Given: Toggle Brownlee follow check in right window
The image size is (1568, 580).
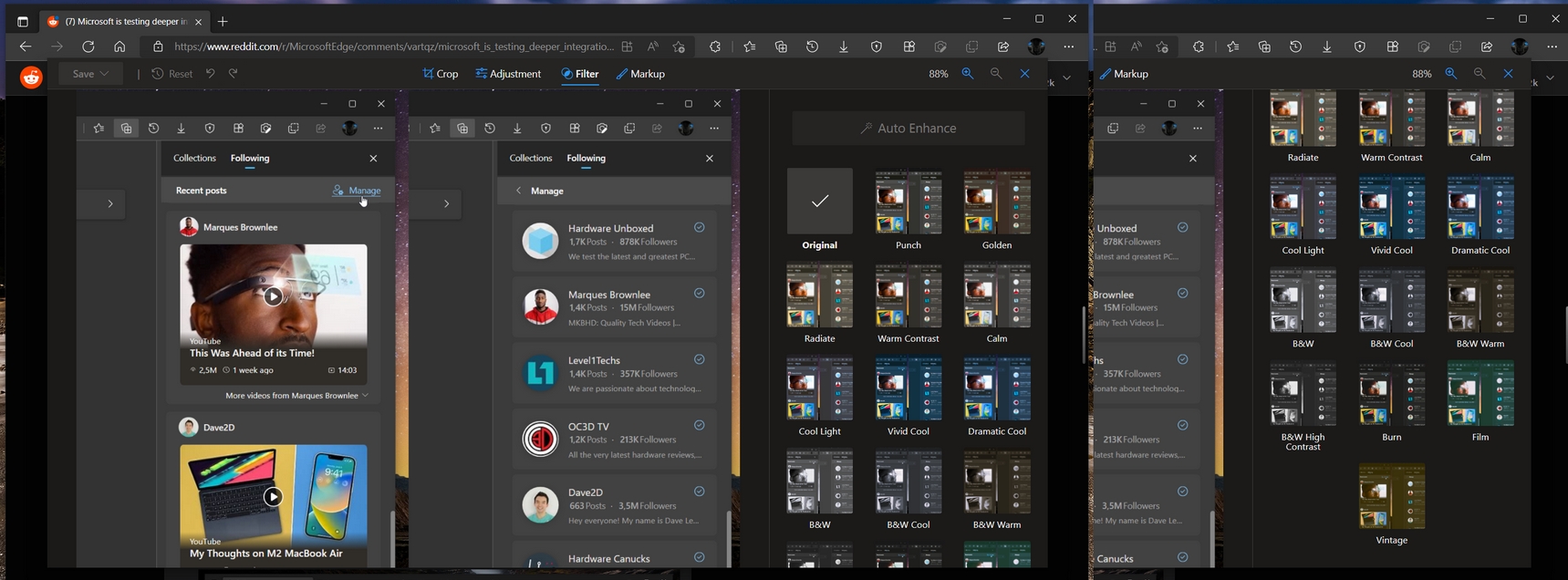Looking at the screenshot, I should coord(1183,294).
